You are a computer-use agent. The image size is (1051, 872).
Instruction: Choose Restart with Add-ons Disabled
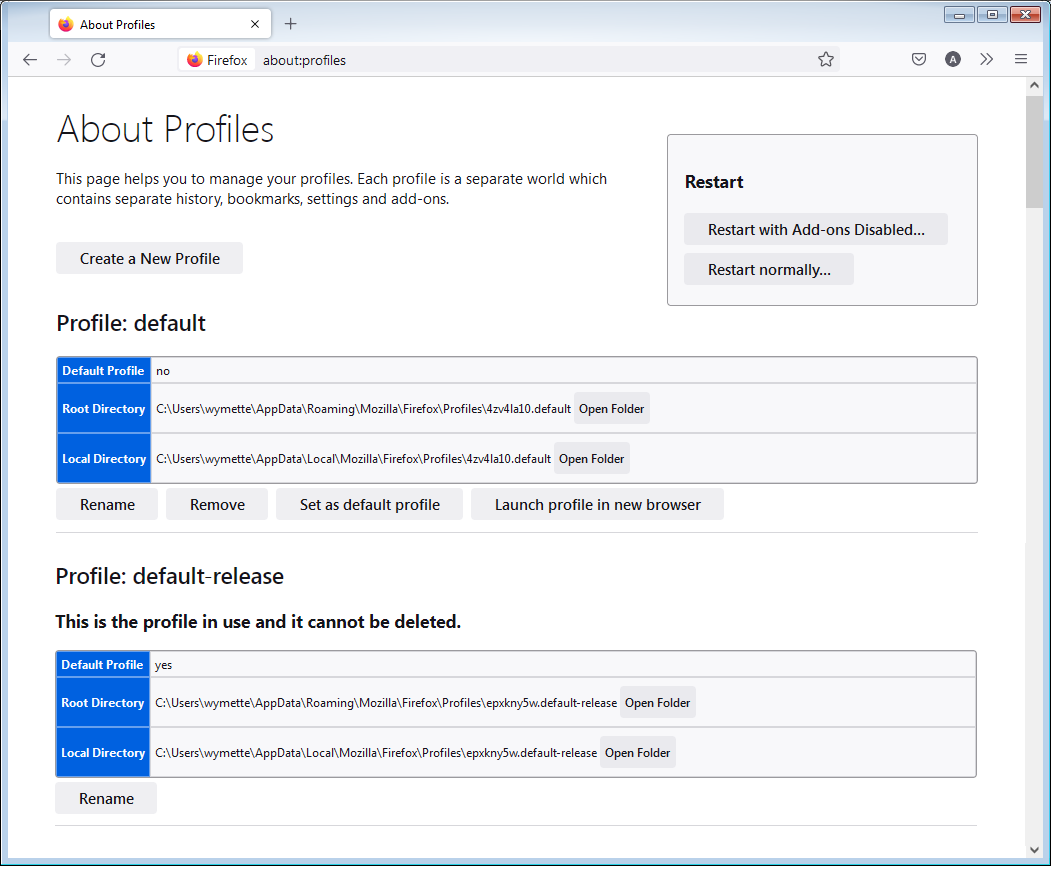816,230
